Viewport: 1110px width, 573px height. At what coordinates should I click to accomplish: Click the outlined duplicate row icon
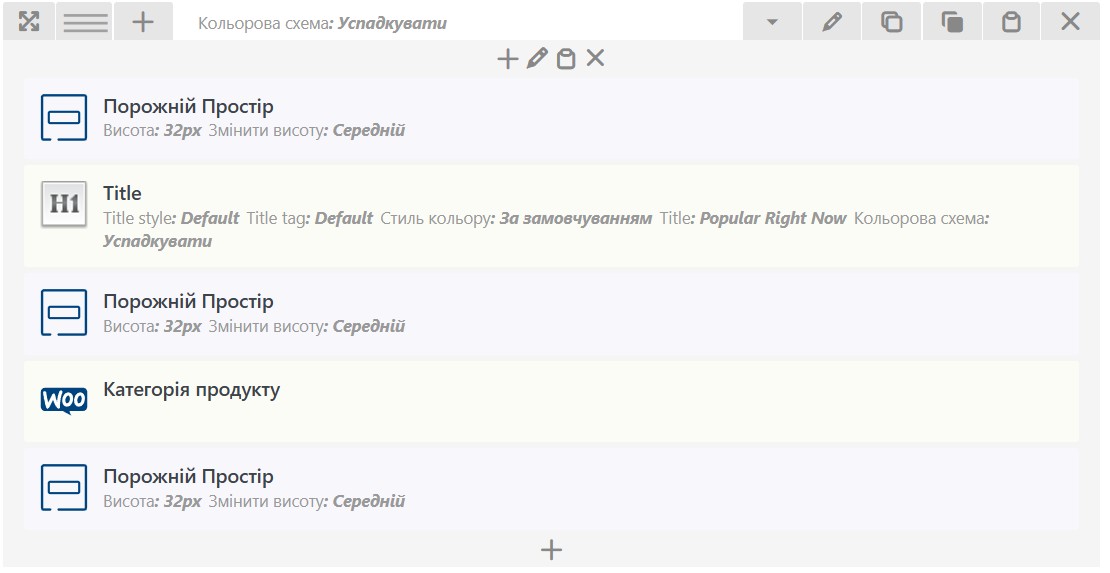click(891, 21)
